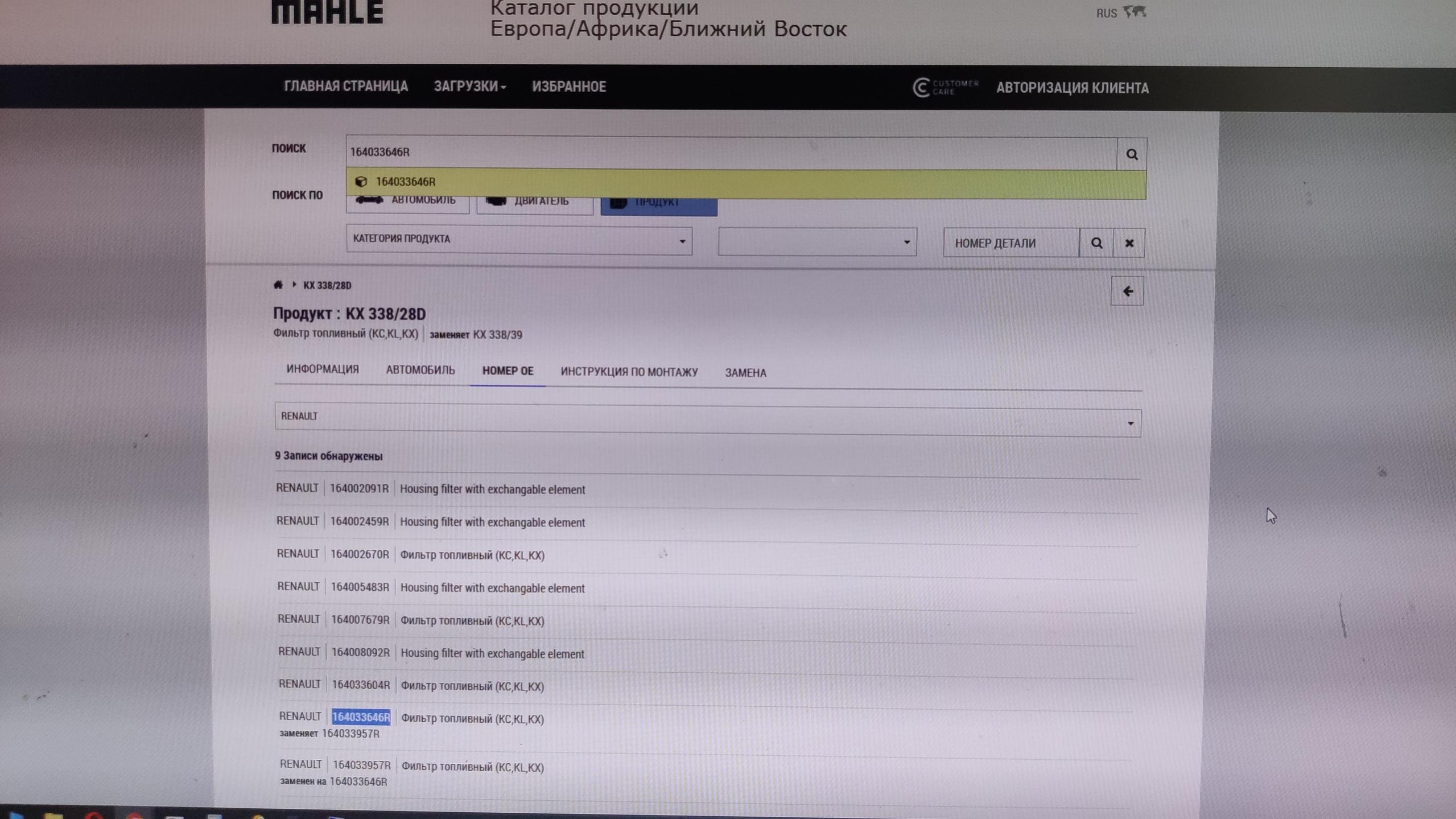Click '9 Записи обнаружены' count text
The image size is (1456, 819).
pos(328,456)
